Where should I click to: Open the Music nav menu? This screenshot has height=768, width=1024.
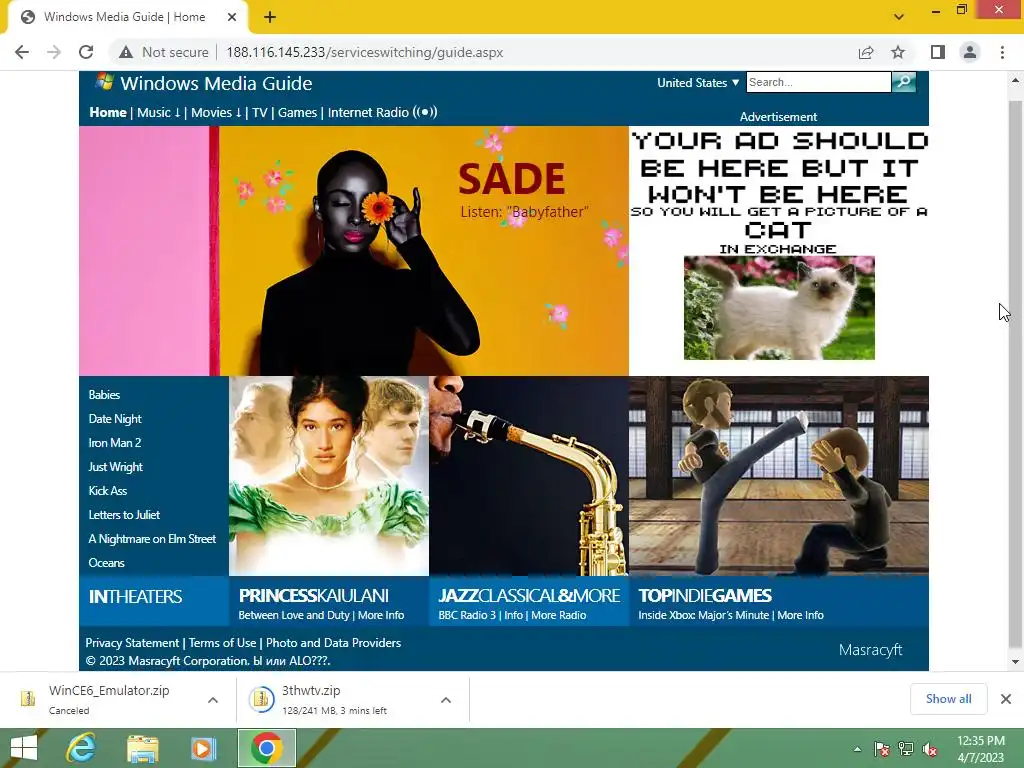(159, 112)
